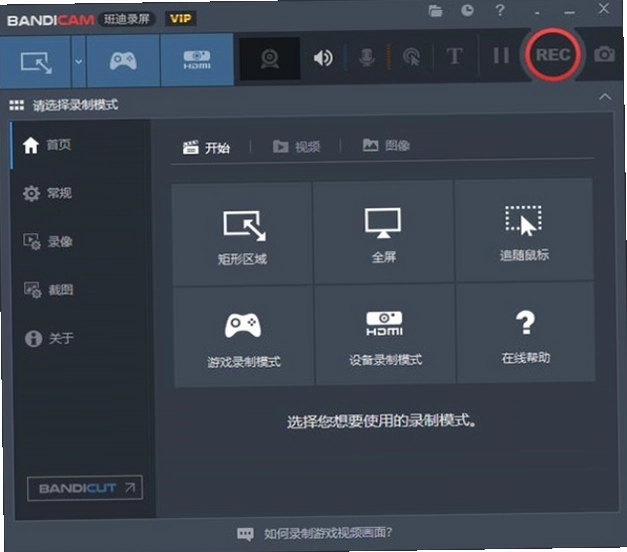Image resolution: width=627 pixels, height=552 pixels.
Task: Start recording with the red REC button
Action: (553, 54)
